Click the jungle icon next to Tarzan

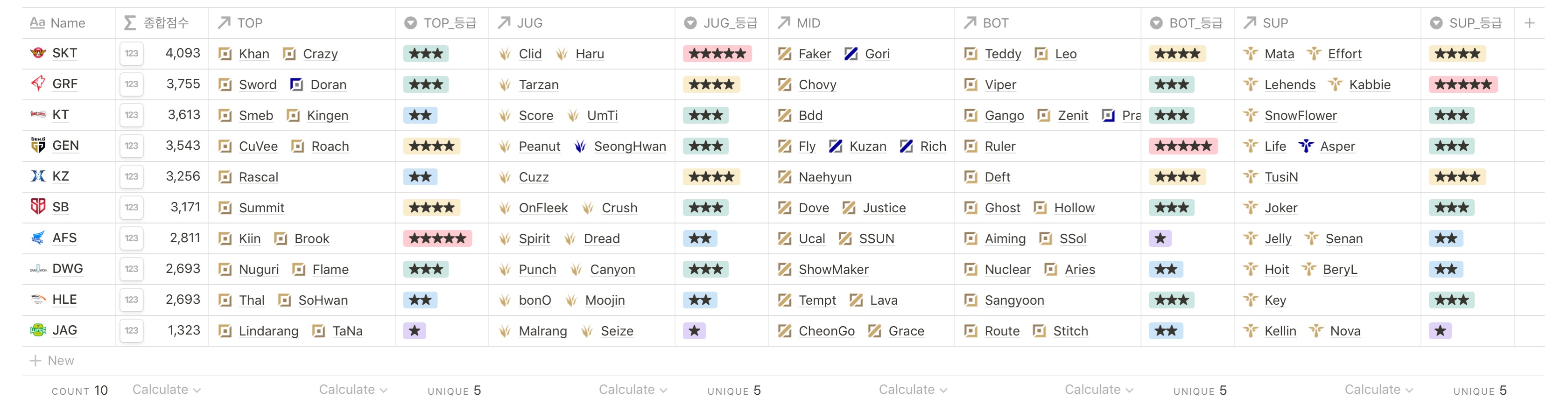pyautogui.click(x=505, y=84)
